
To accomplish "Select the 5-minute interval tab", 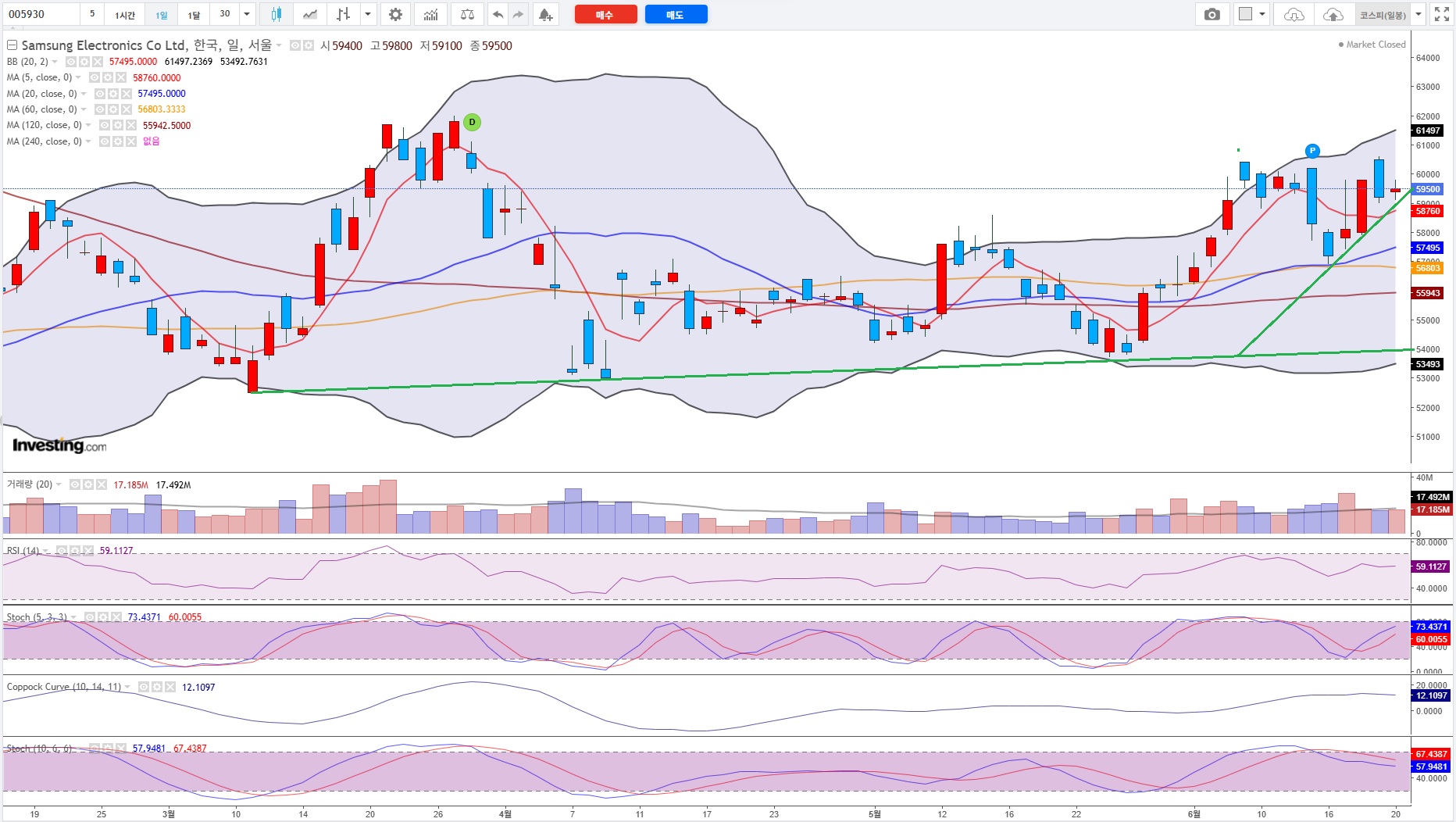I will (92, 14).
